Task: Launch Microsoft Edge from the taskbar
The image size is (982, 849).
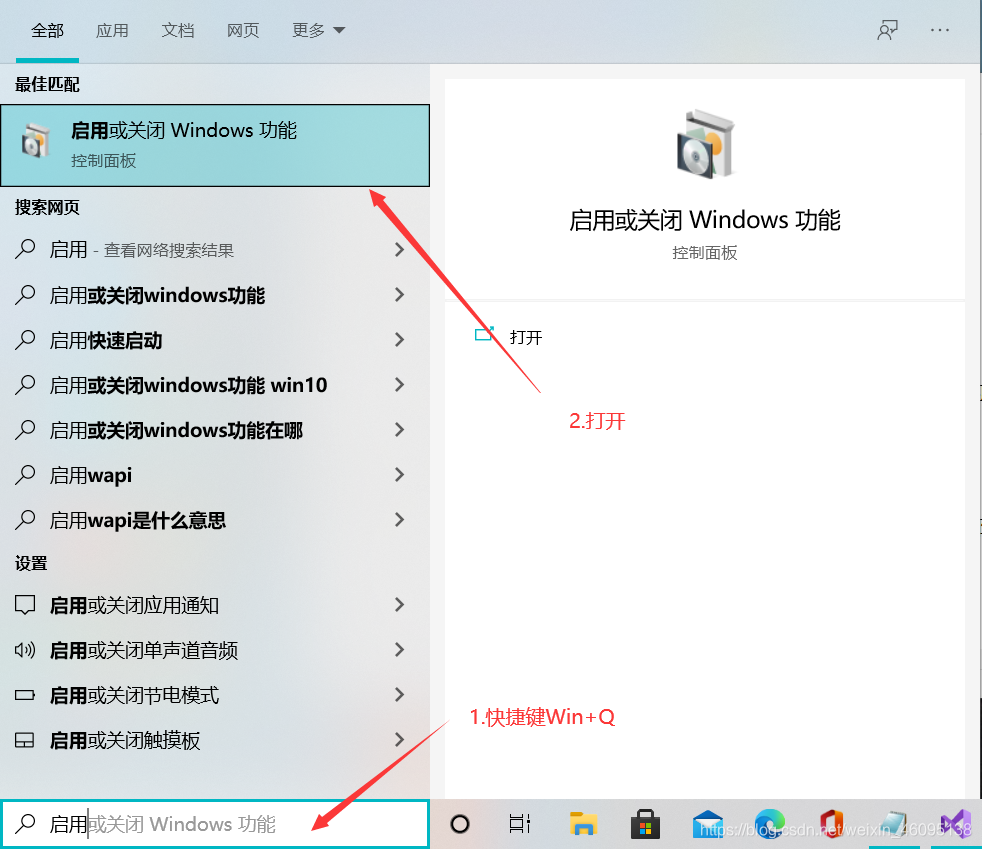Action: 770,824
